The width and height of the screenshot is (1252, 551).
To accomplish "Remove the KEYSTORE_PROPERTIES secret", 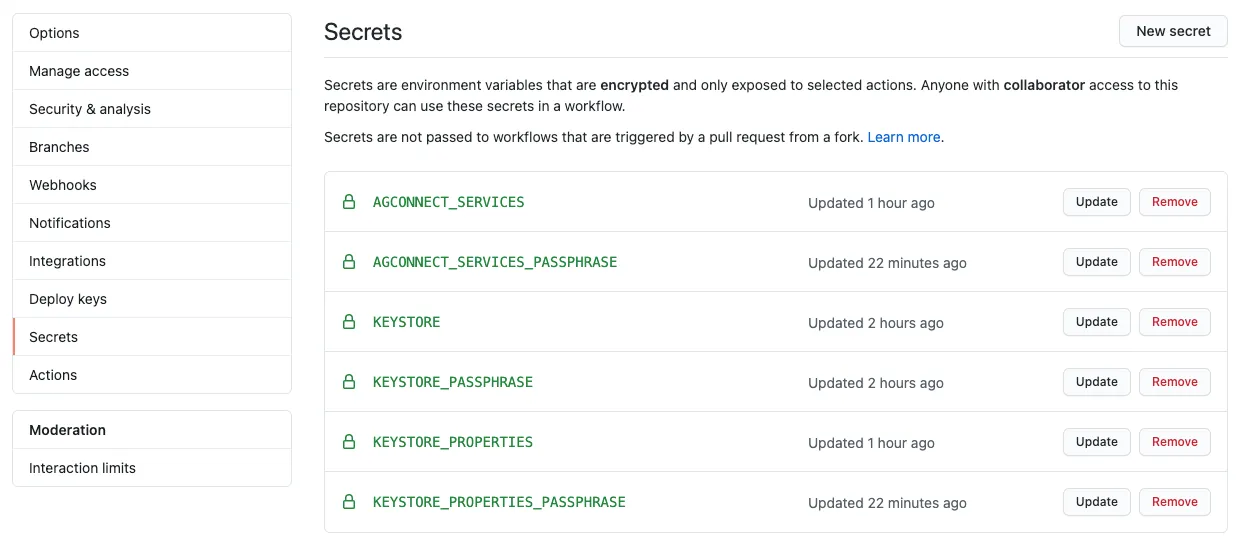I will pos(1174,442).
